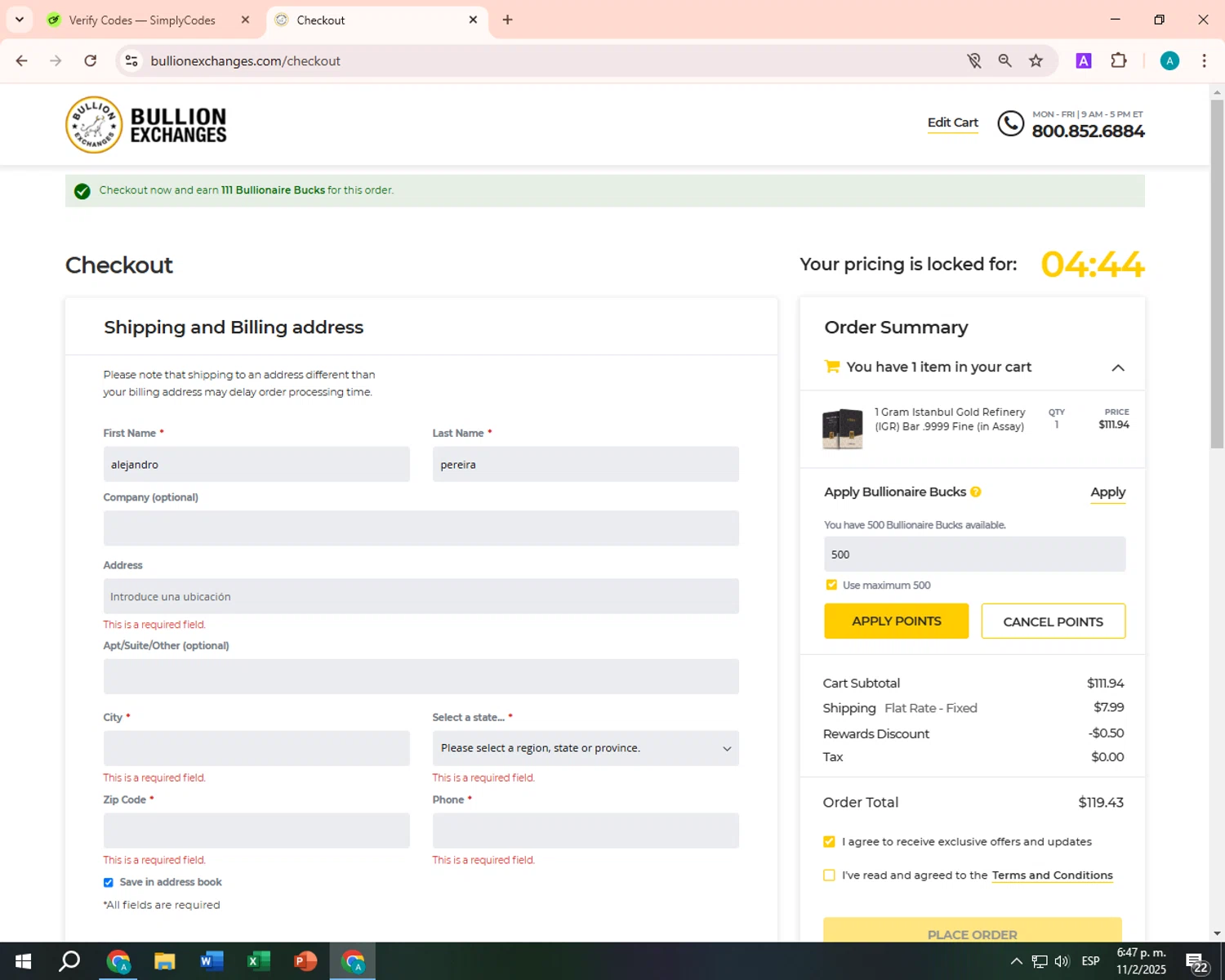The width and height of the screenshot is (1225, 980).
Task: Open Word from taskbar
Action: (212, 961)
